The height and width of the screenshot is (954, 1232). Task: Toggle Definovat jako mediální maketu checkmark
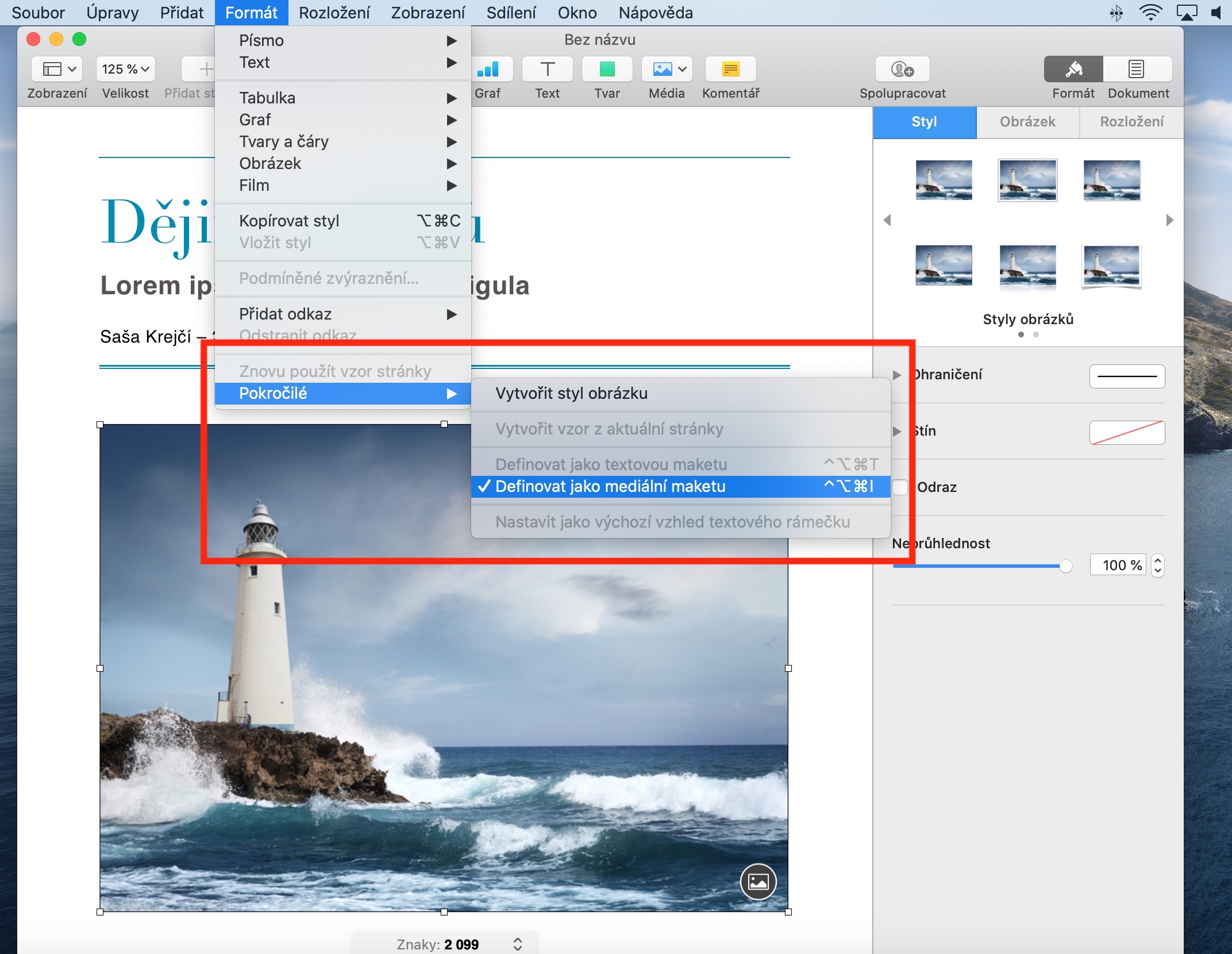[x=610, y=487]
